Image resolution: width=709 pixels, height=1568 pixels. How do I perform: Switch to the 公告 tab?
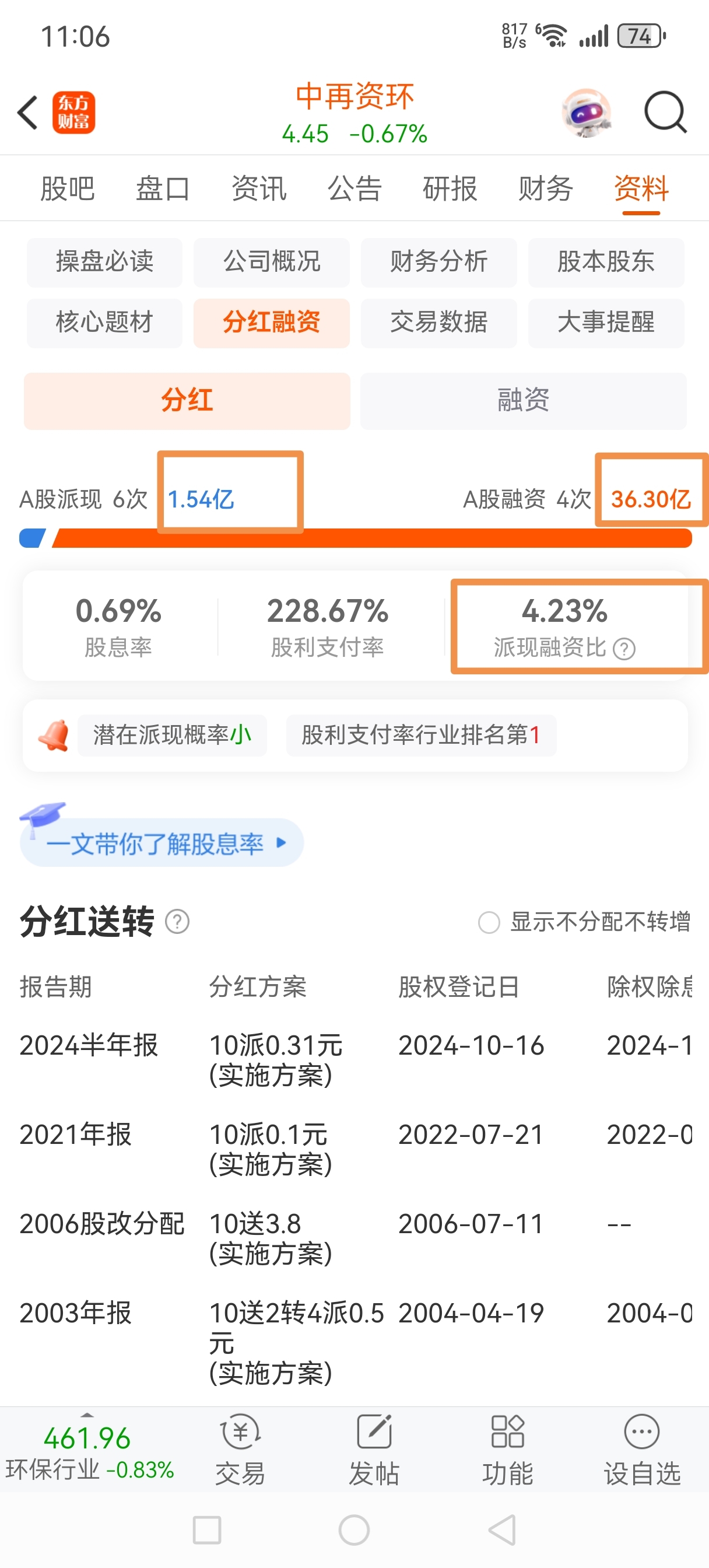point(354,188)
